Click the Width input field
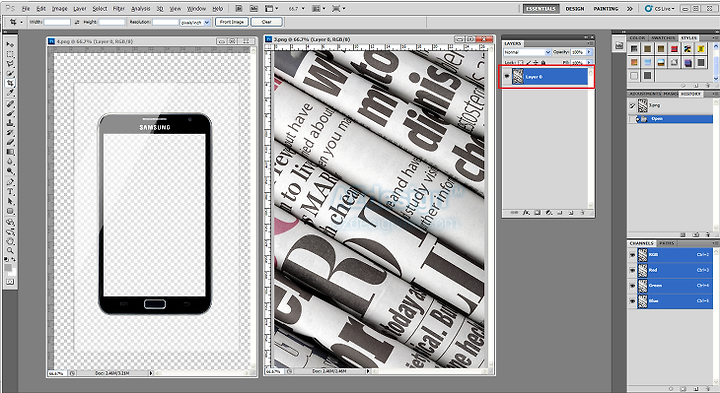The width and height of the screenshot is (720, 393). click(57, 22)
